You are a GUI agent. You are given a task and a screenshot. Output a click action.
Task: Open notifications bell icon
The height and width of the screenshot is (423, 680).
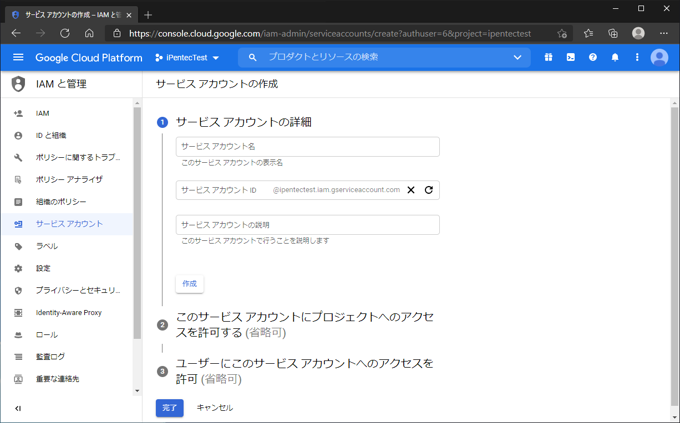[x=615, y=57]
